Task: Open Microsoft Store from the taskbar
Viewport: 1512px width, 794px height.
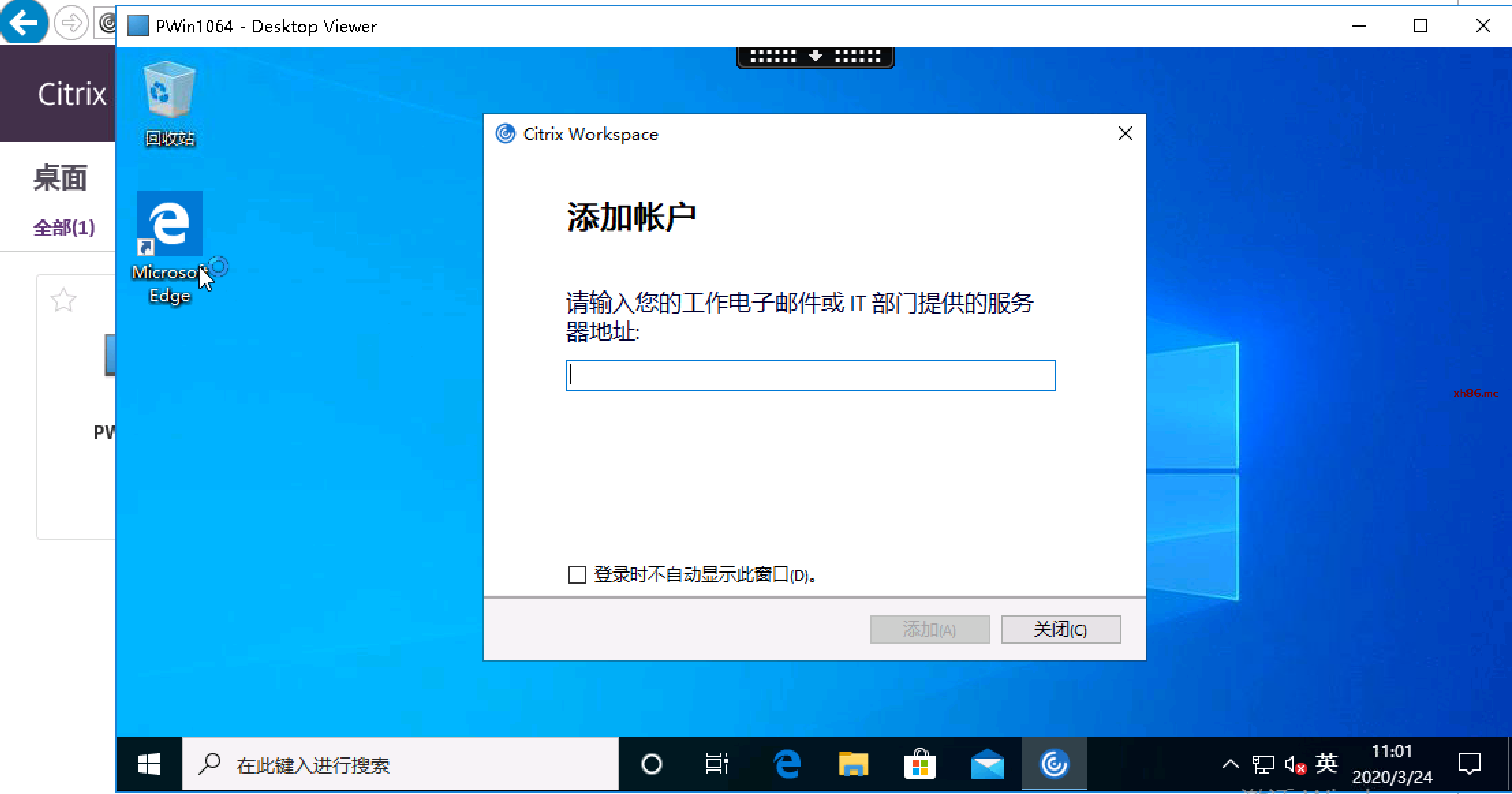Action: pyautogui.click(x=920, y=764)
